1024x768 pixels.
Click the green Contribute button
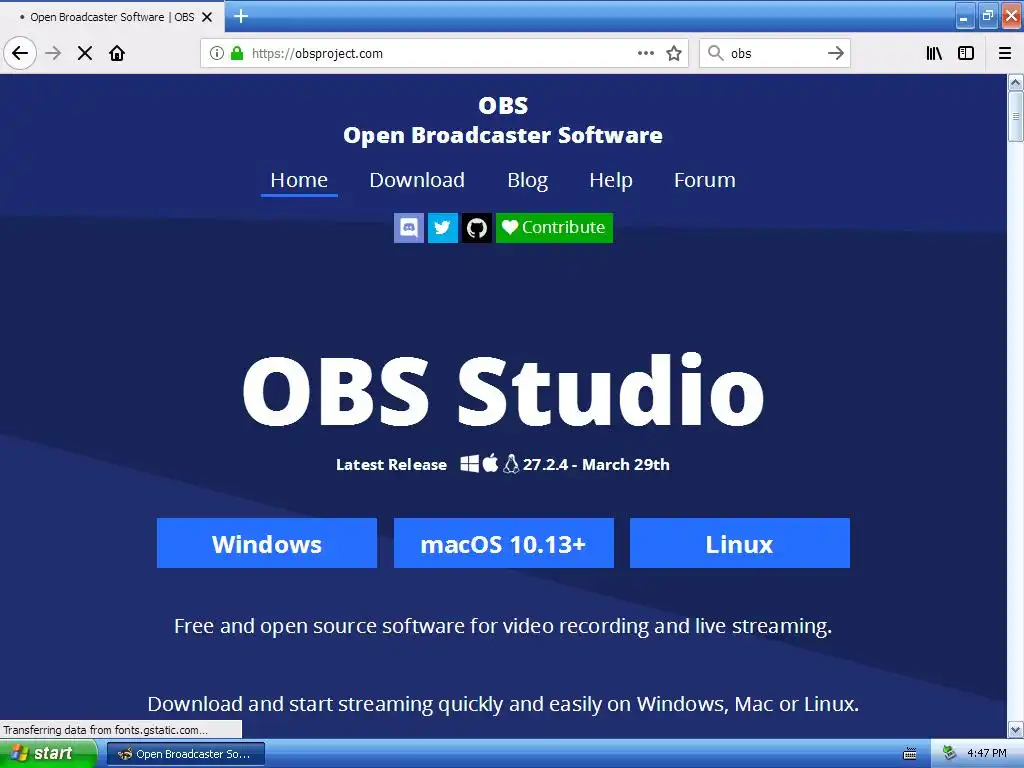click(x=554, y=227)
